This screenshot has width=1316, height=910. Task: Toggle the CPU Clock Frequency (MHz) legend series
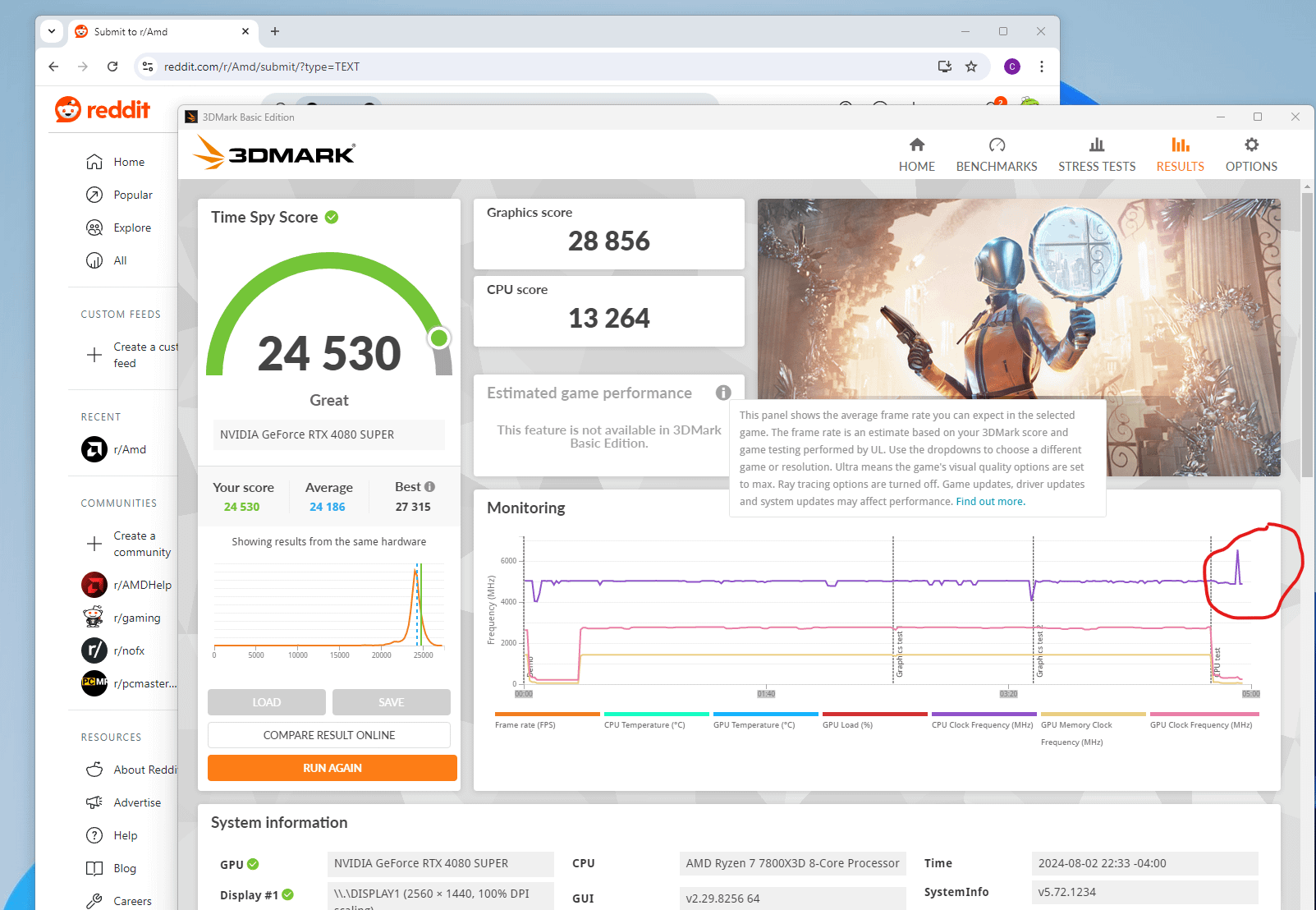pyautogui.click(x=984, y=720)
